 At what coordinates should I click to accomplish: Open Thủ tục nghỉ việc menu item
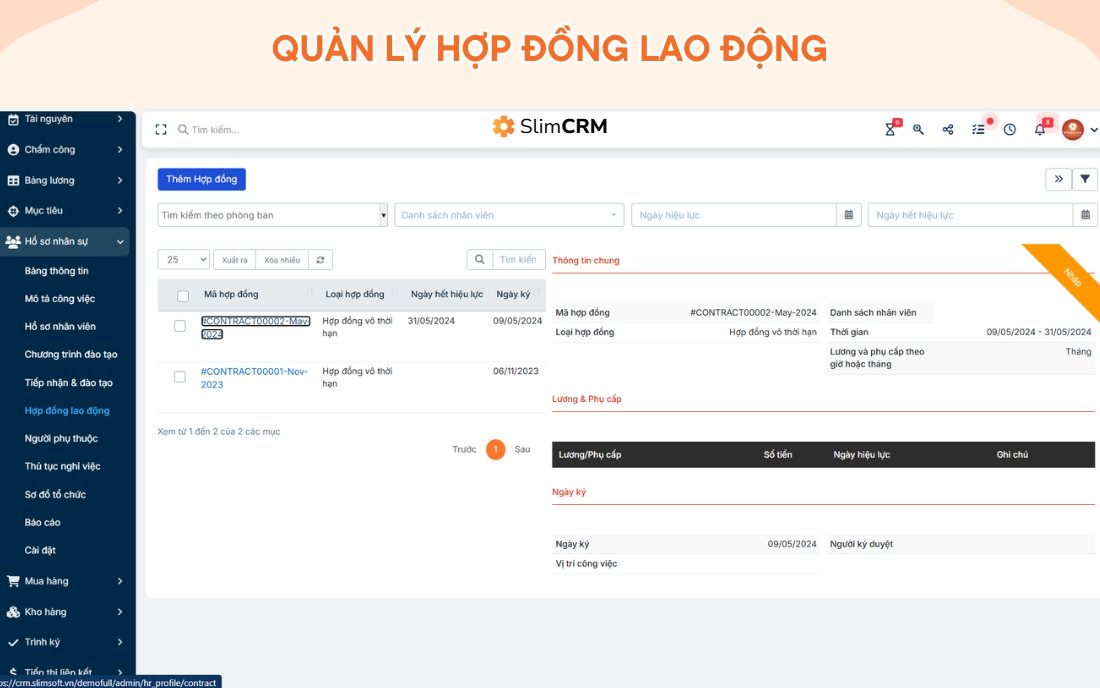coord(62,466)
